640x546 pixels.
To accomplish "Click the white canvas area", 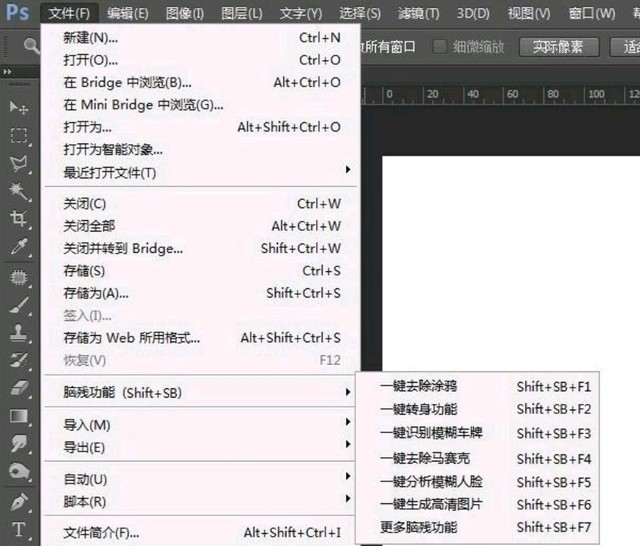I will pos(511,263).
